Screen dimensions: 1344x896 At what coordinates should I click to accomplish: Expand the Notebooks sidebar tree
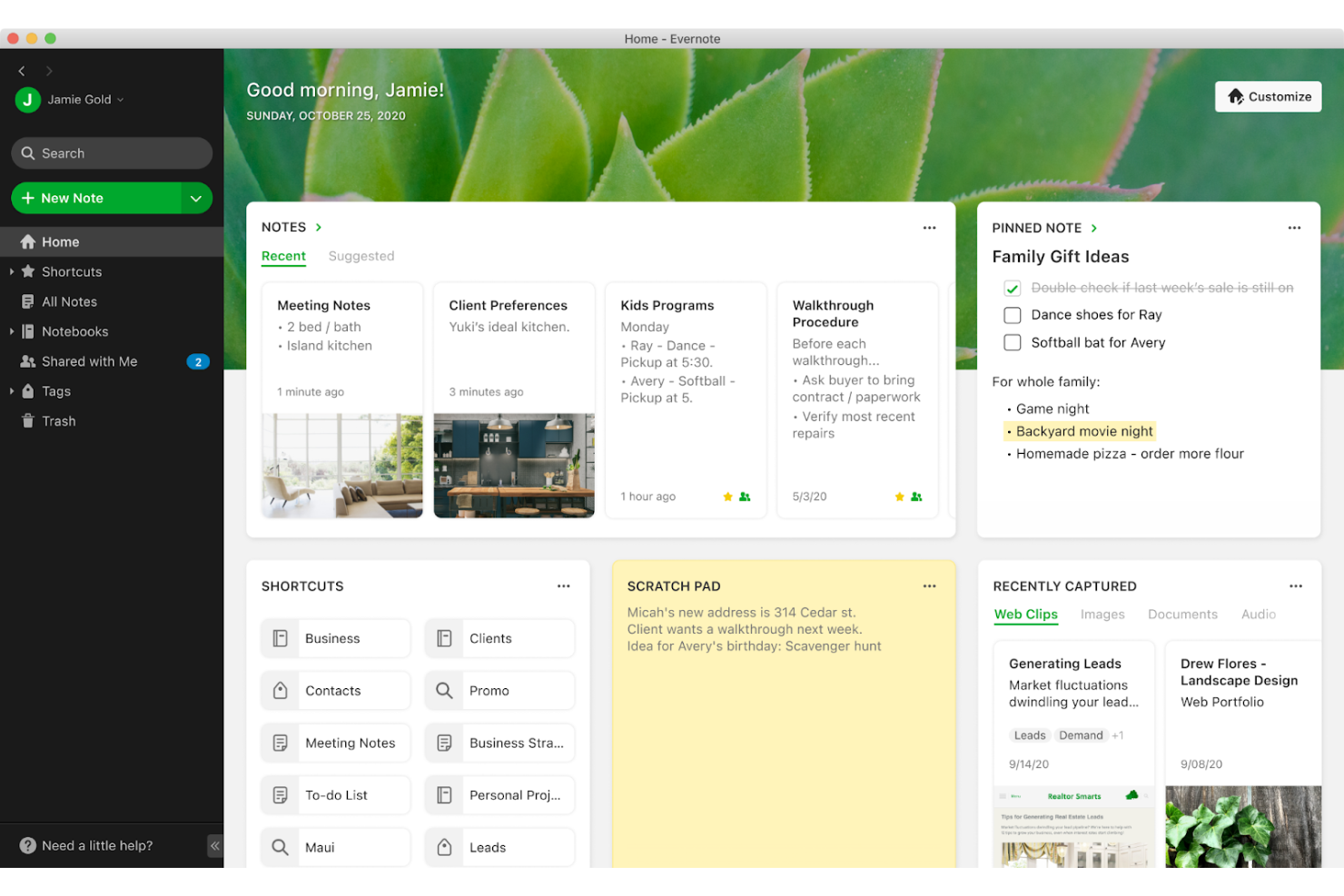[12, 331]
